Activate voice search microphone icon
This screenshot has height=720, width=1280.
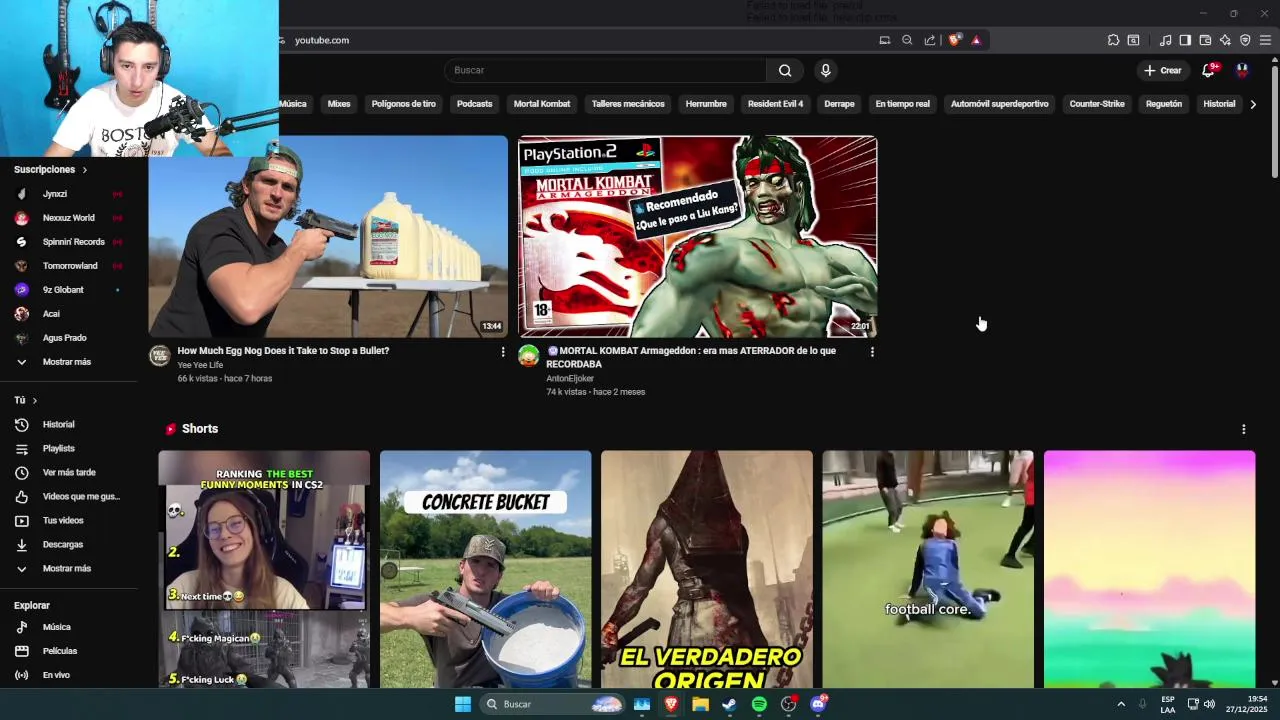tap(825, 70)
